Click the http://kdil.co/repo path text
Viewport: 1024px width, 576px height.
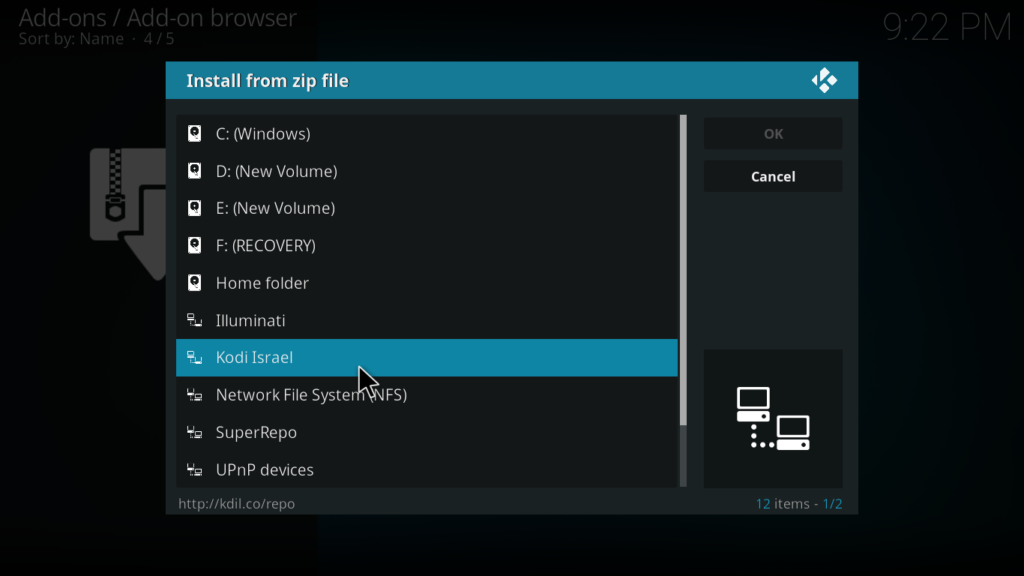[236, 504]
